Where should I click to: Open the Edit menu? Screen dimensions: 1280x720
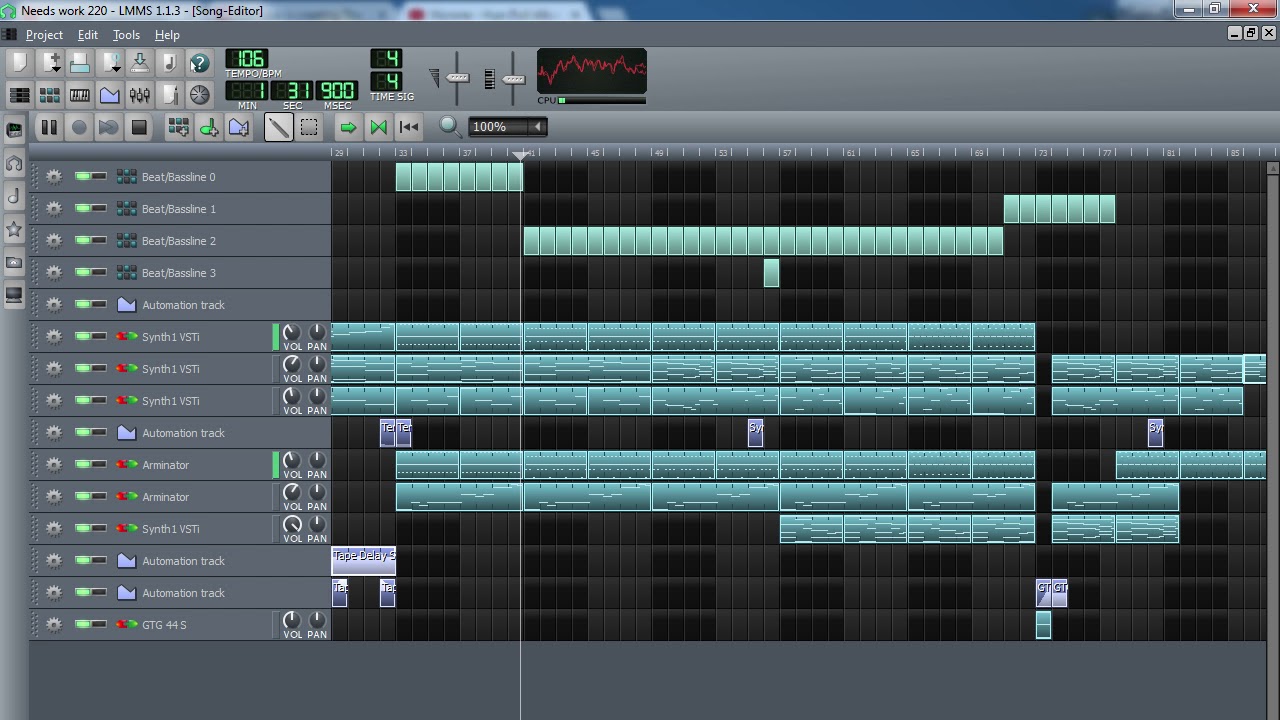click(x=88, y=35)
